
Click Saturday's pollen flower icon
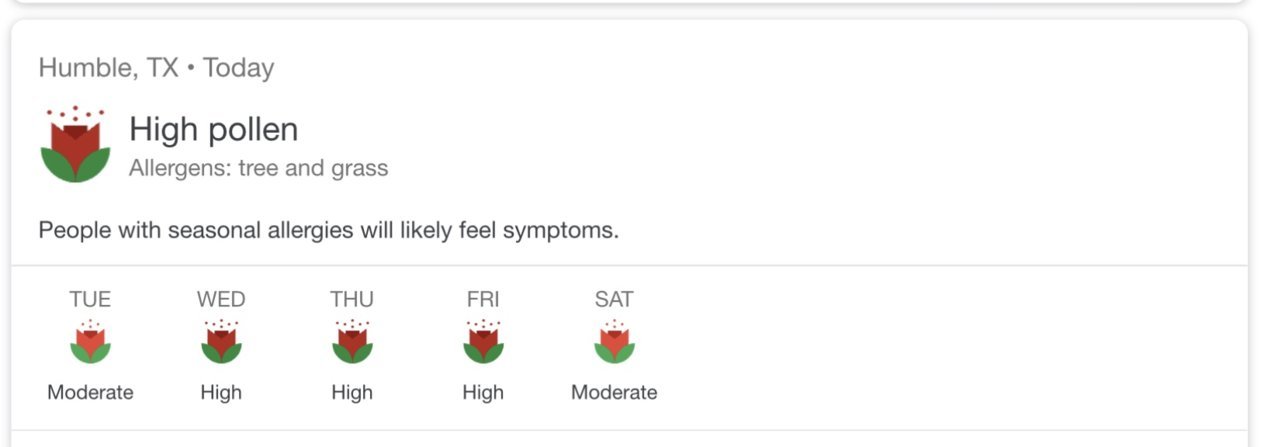point(614,342)
